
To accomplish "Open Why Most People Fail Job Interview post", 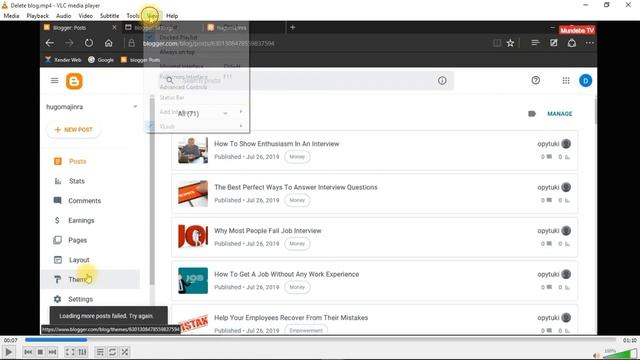I will 268,231.
